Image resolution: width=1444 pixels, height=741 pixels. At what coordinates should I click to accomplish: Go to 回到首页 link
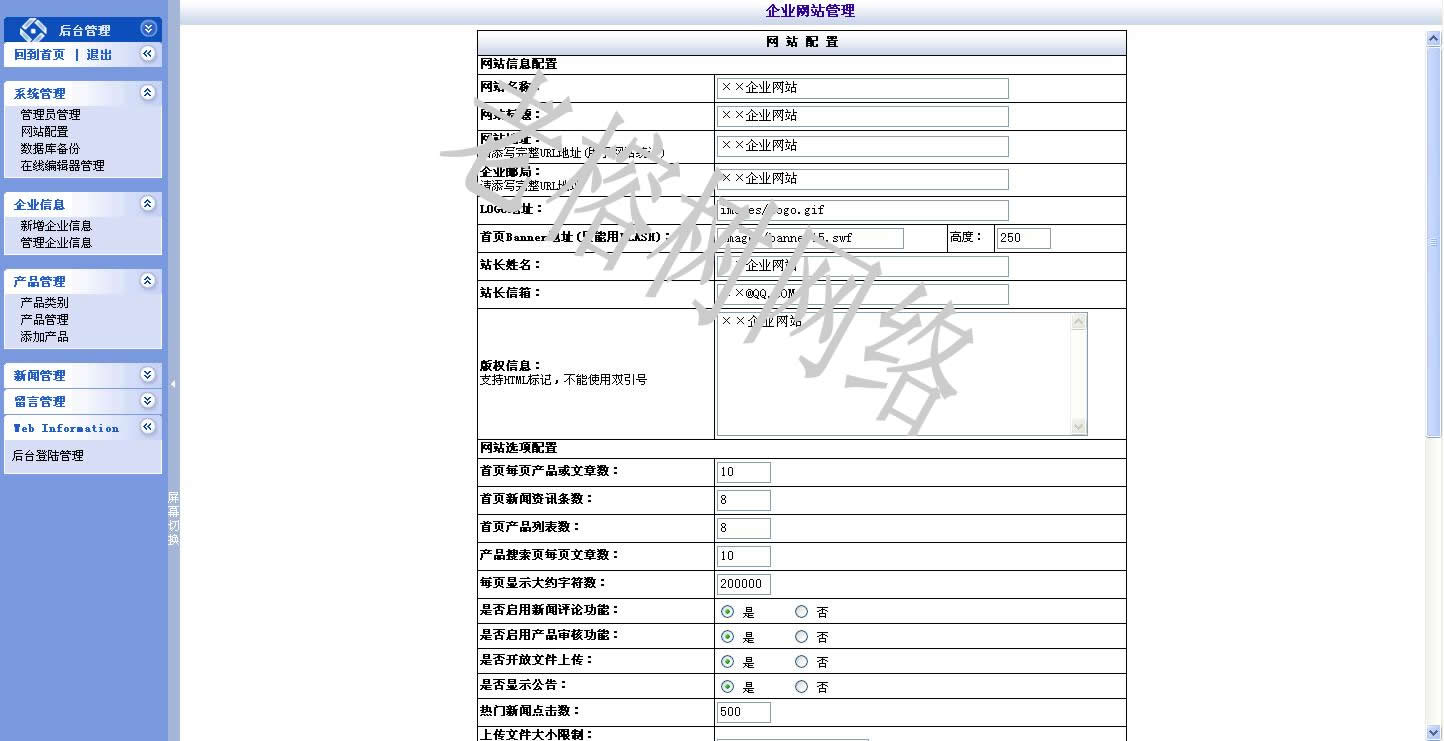tap(39, 55)
